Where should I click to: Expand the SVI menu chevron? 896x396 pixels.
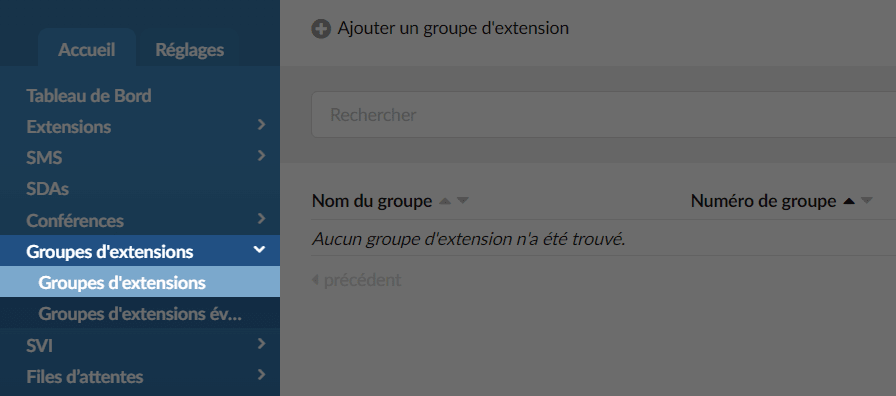point(261,343)
